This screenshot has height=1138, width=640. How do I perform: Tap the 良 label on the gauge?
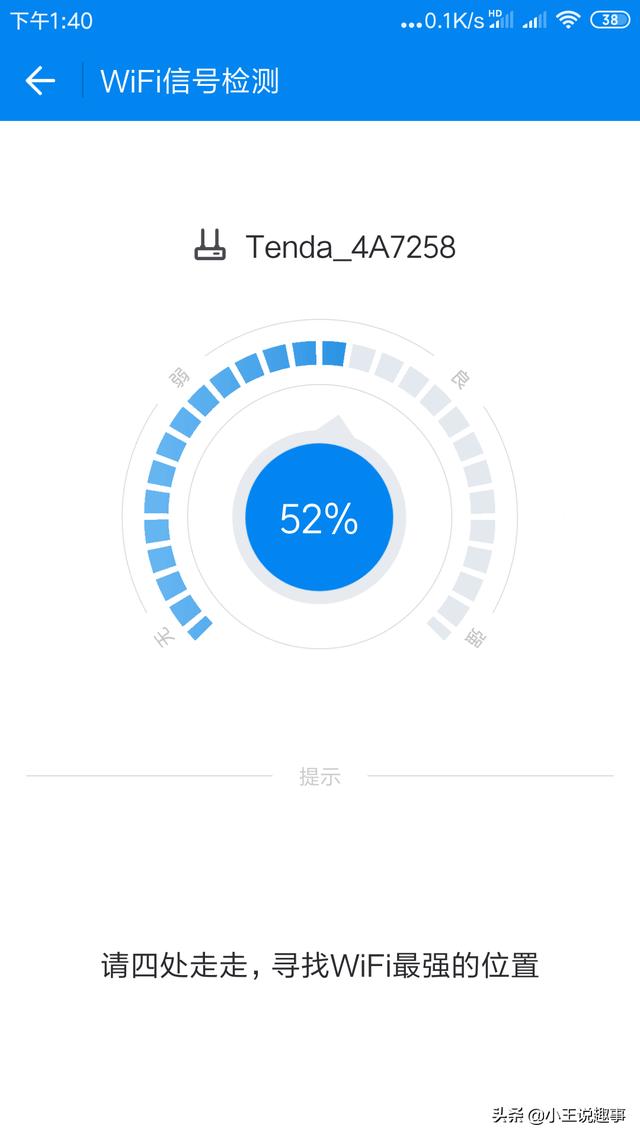tap(460, 378)
